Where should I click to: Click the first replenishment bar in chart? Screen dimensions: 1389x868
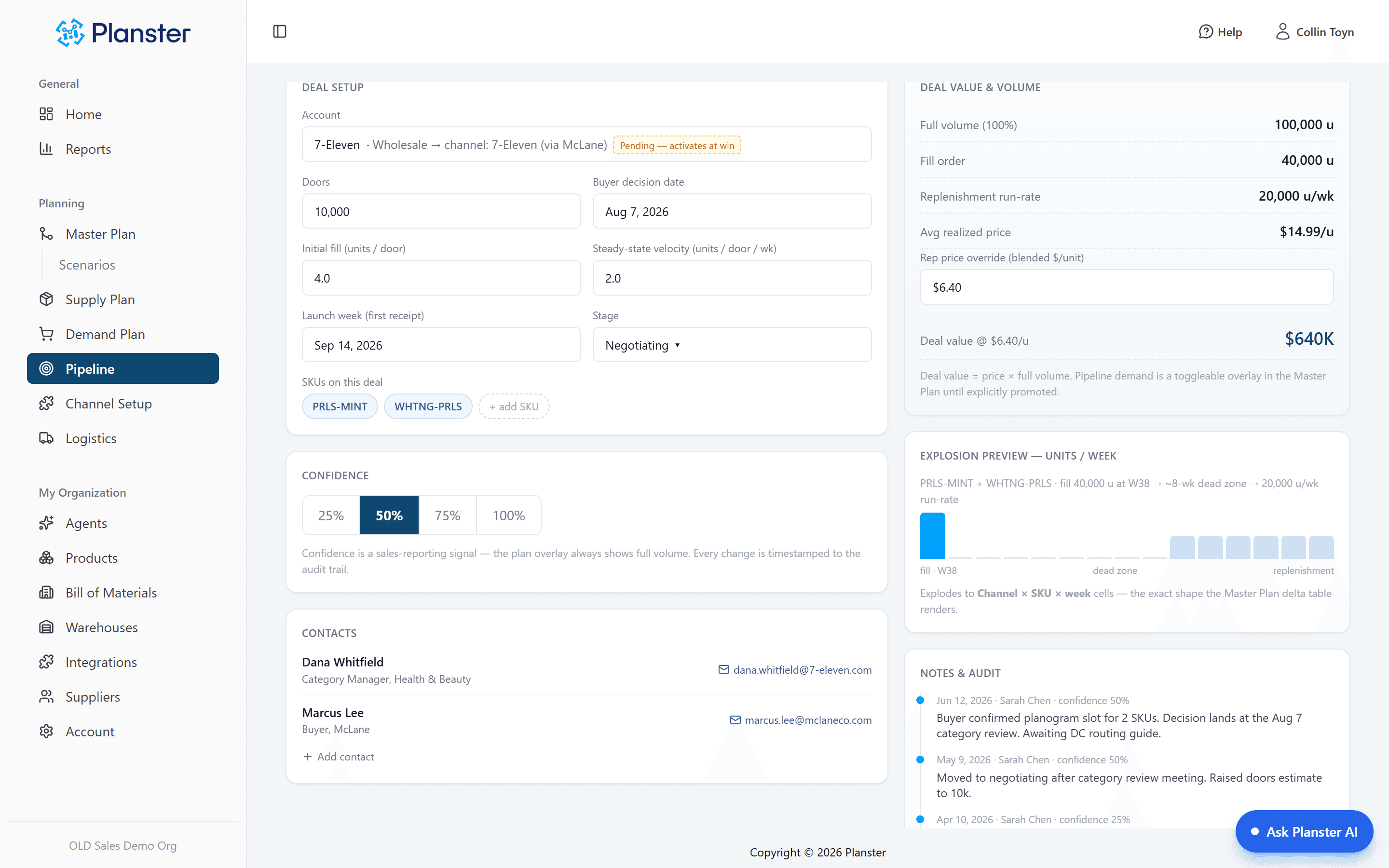tap(1183, 547)
